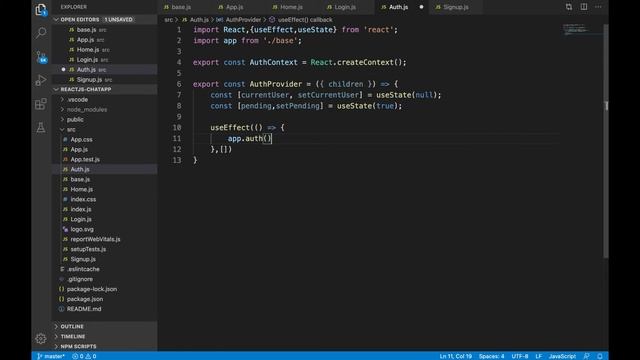This screenshot has height=360, width=640.
Task: Place cursor on line 13 closing brace
Action: click(x=195, y=160)
